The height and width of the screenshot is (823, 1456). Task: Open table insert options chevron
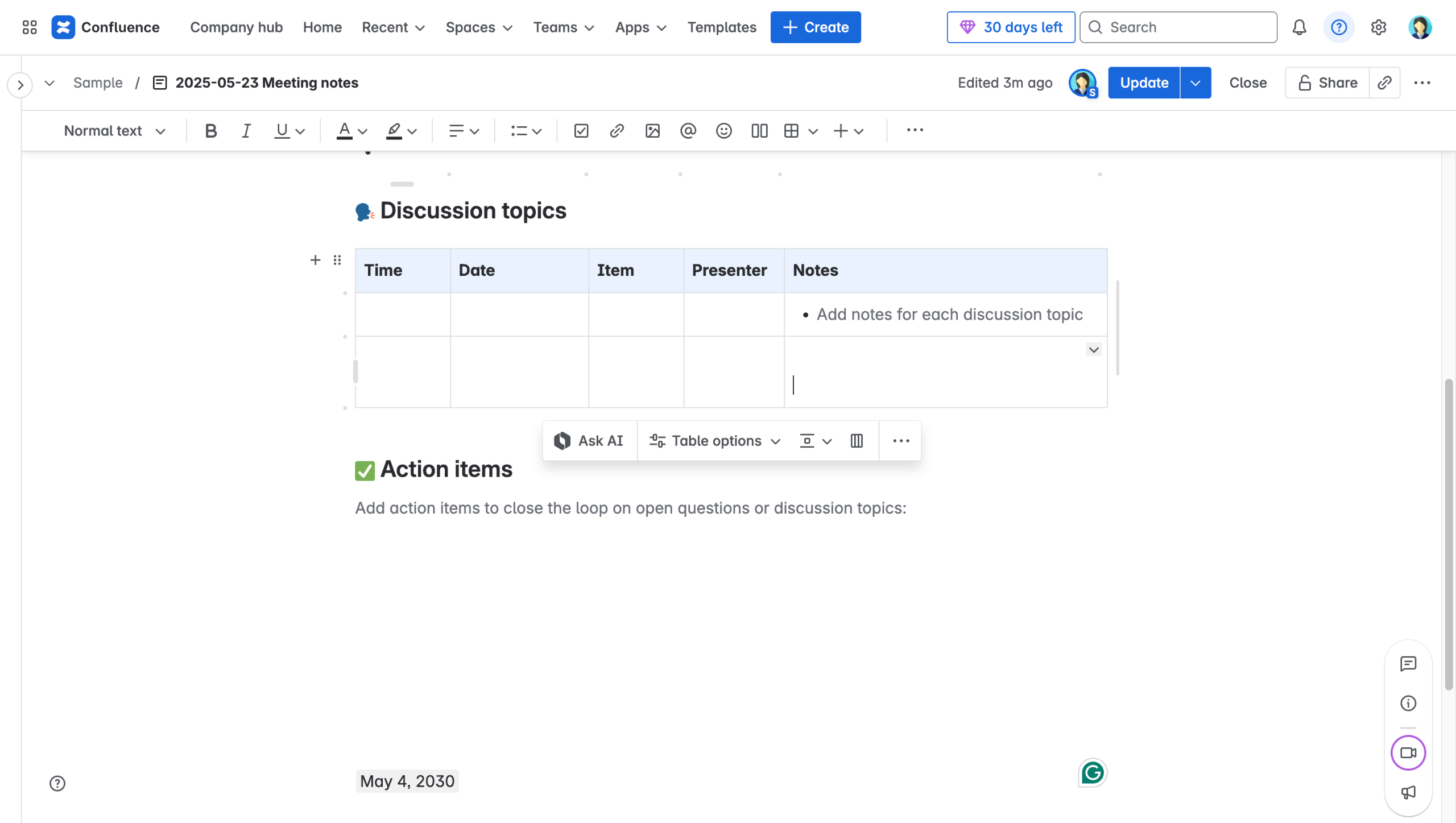(813, 131)
